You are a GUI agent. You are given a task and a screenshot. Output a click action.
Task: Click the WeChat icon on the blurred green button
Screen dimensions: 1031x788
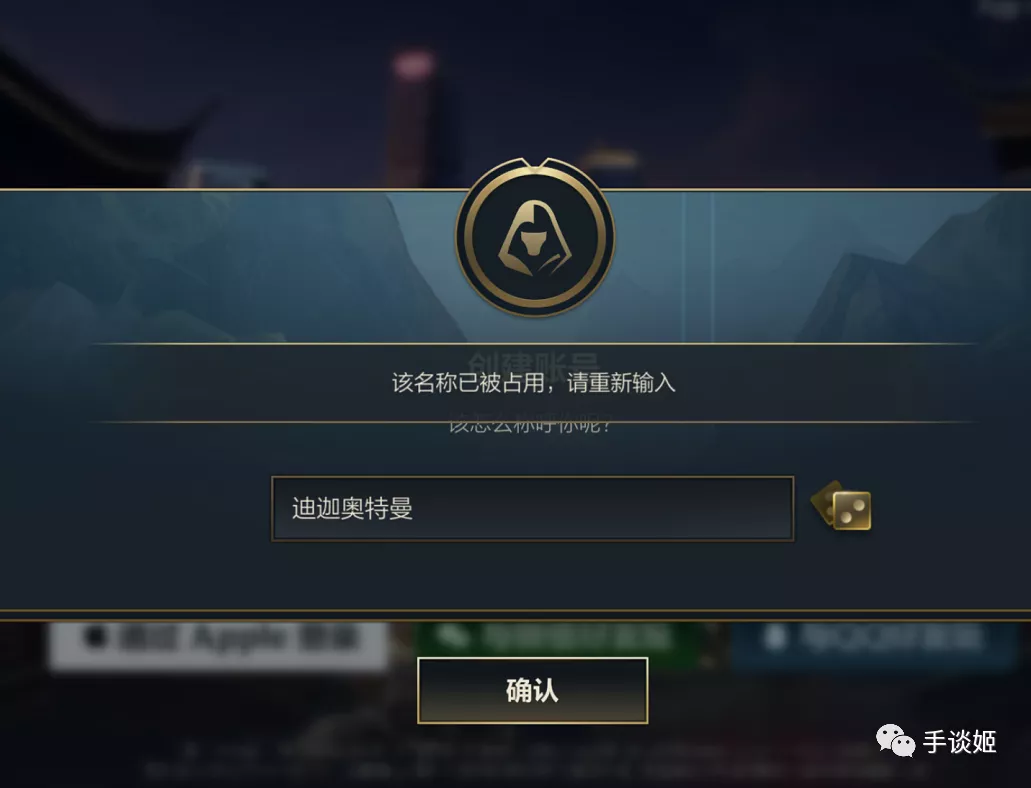[453, 635]
